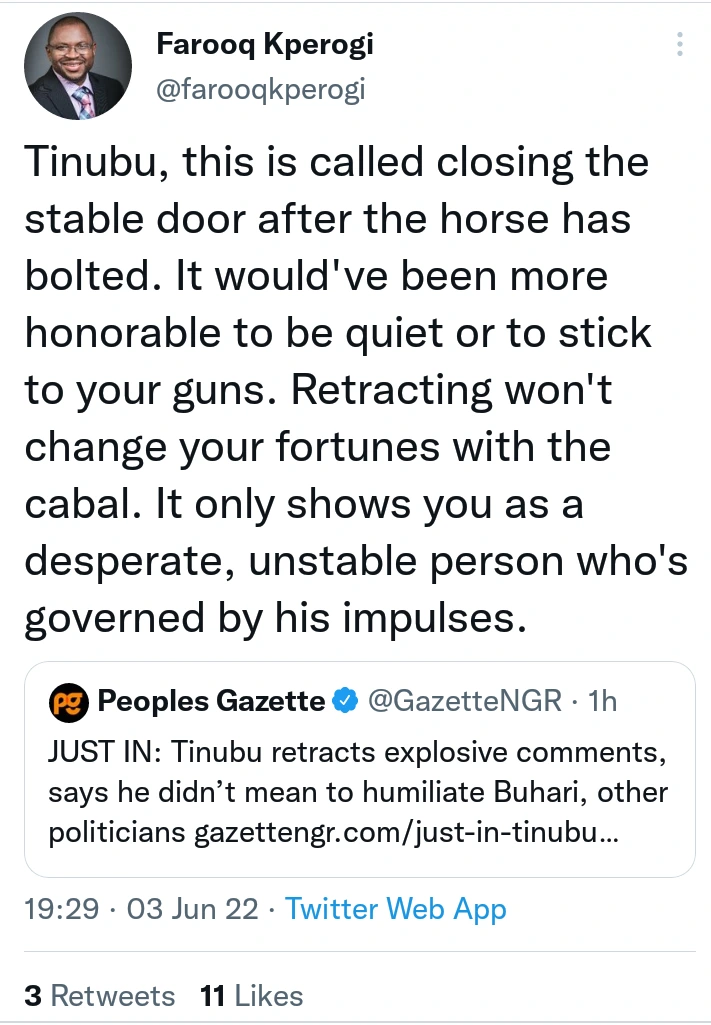View the 3 Retweets list
This screenshot has height=1025, width=711.
[99, 996]
